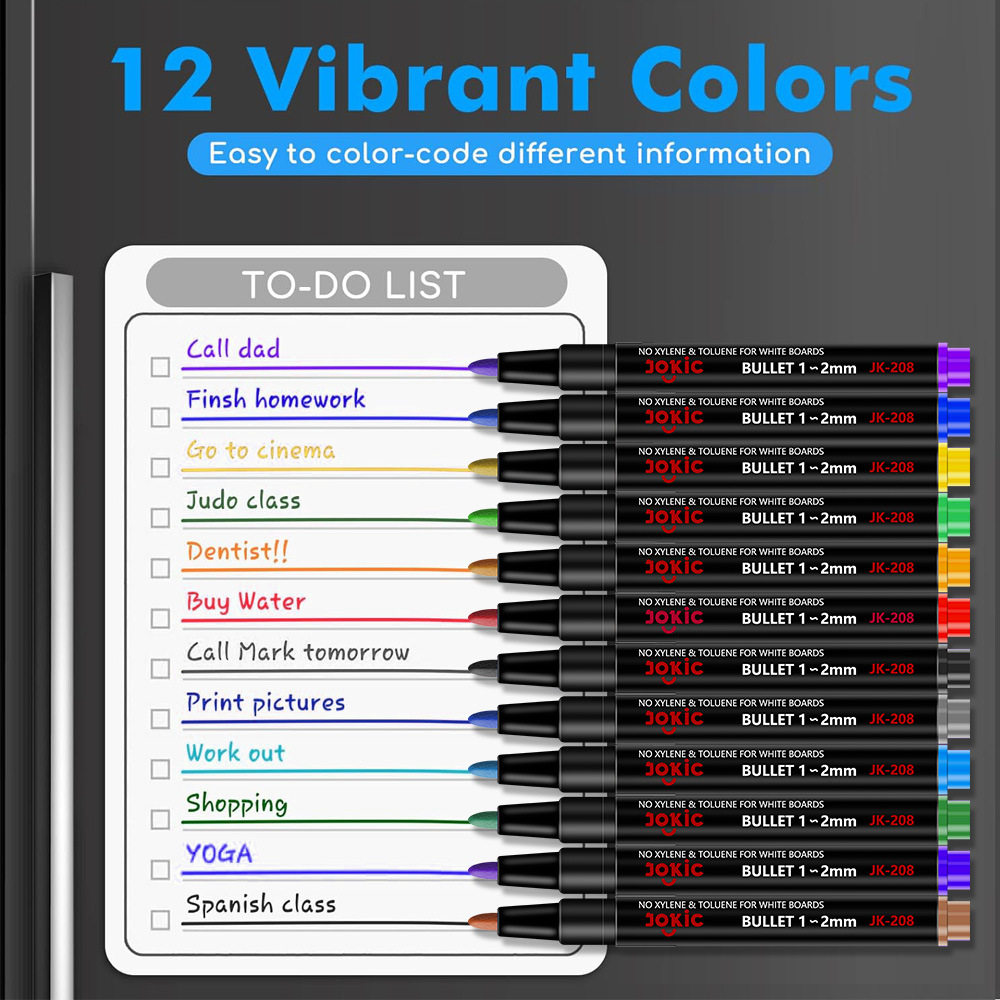The width and height of the screenshot is (1000, 1000).
Task: Click the orange 'Dentist!!' text
Action: [237, 551]
